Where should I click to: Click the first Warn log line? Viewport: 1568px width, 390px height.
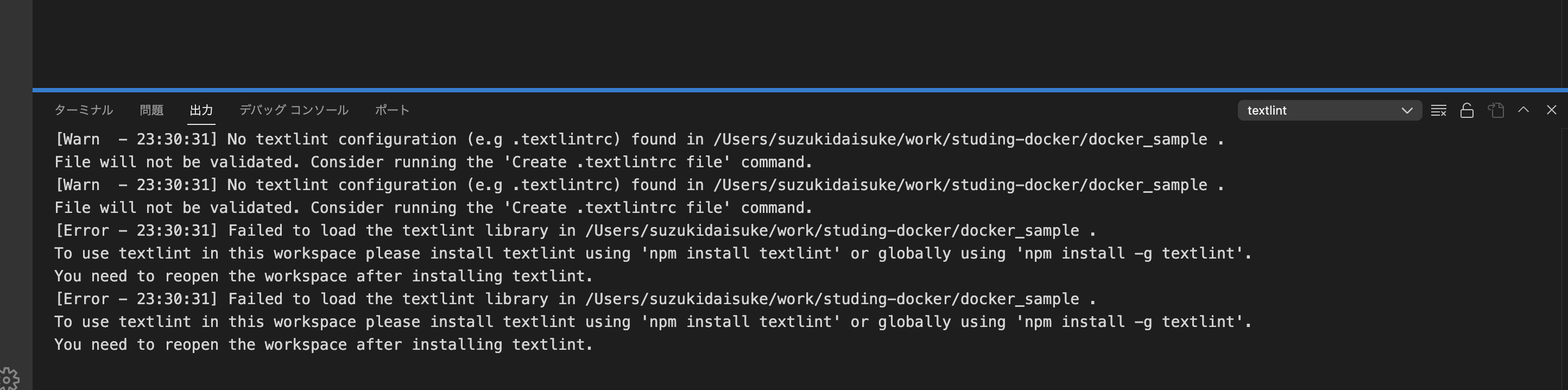[639, 140]
